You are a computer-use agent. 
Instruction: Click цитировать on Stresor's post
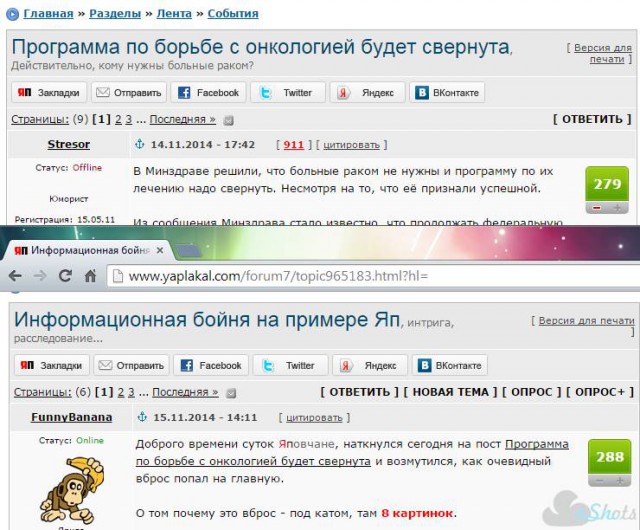[x=351, y=145]
